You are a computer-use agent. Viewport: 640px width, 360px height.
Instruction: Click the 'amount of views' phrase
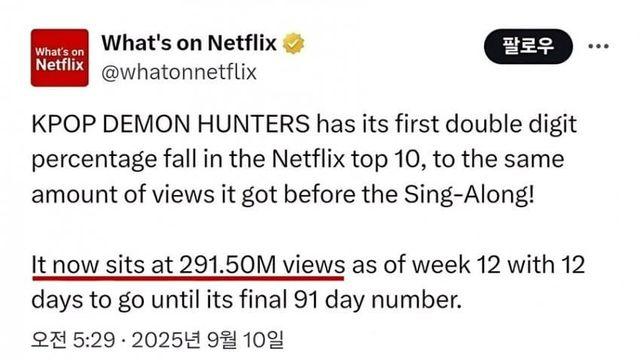click(x=123, y=195)
